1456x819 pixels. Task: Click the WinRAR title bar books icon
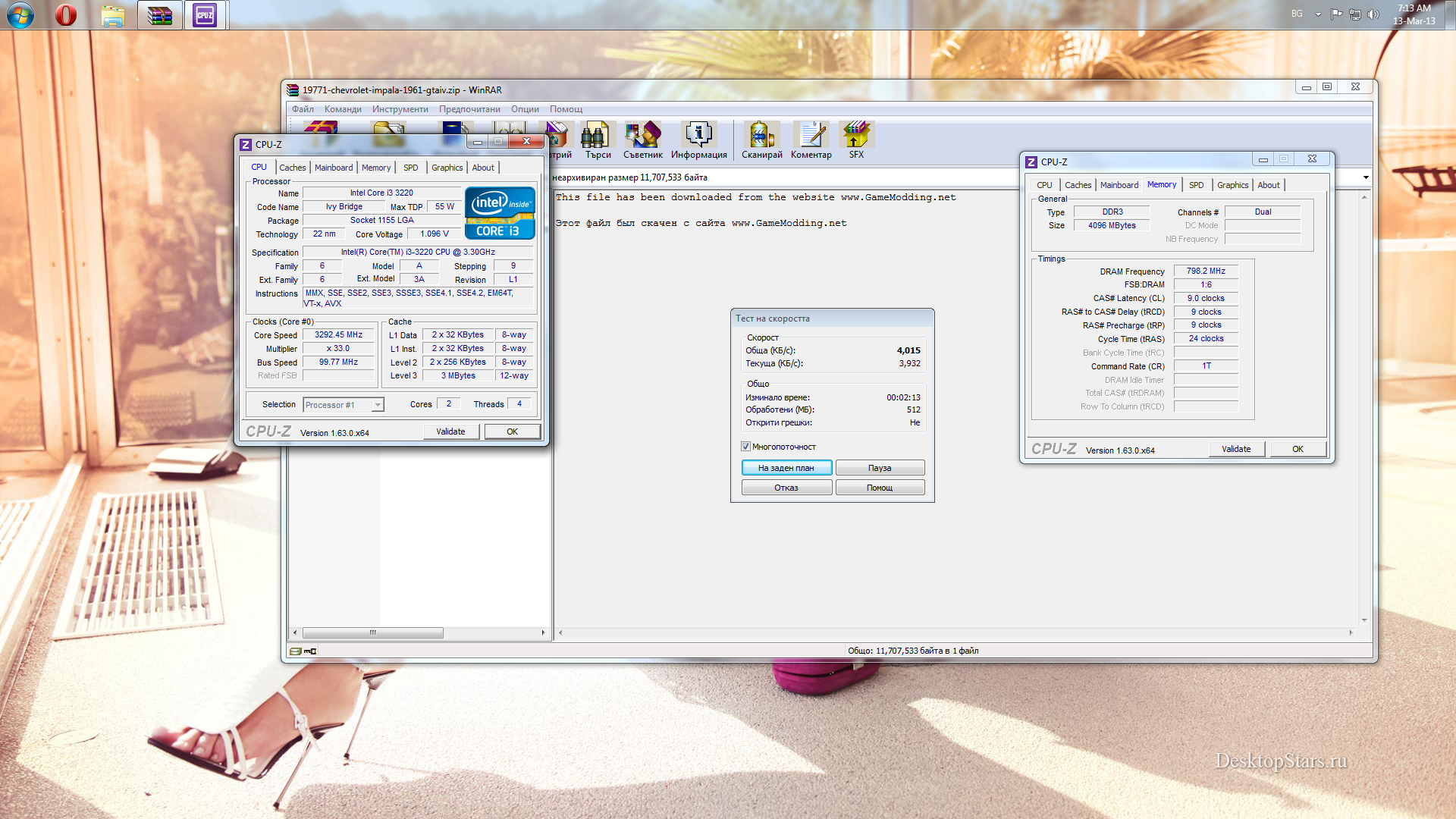coord(293,90)
